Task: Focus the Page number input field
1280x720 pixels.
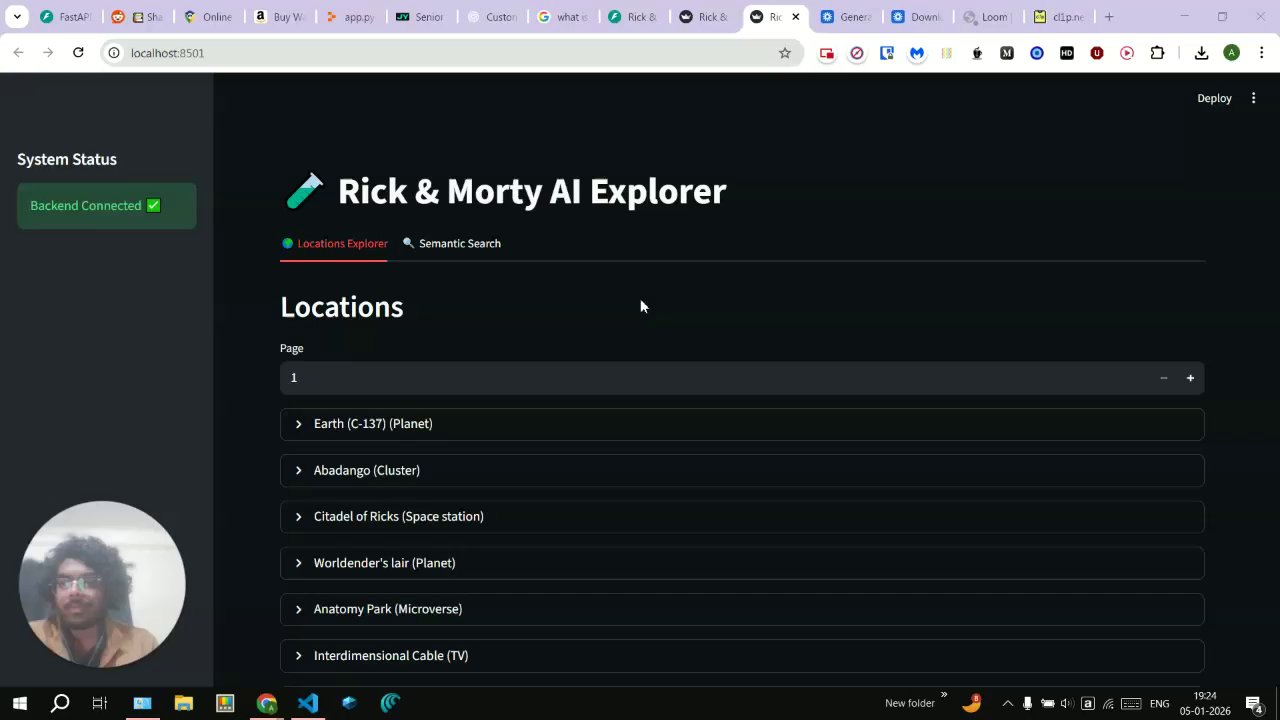Action: coord(714,378)
